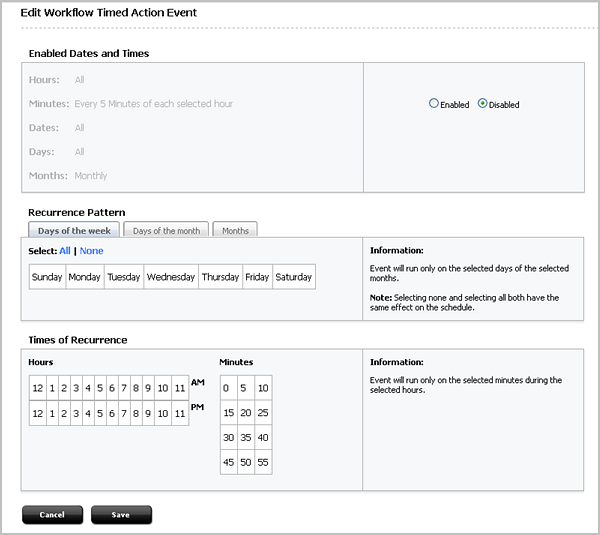The height and width of the screenshot is (535, 600).
Task: Select hour 5 in the AM row
Action: [99, 388]
